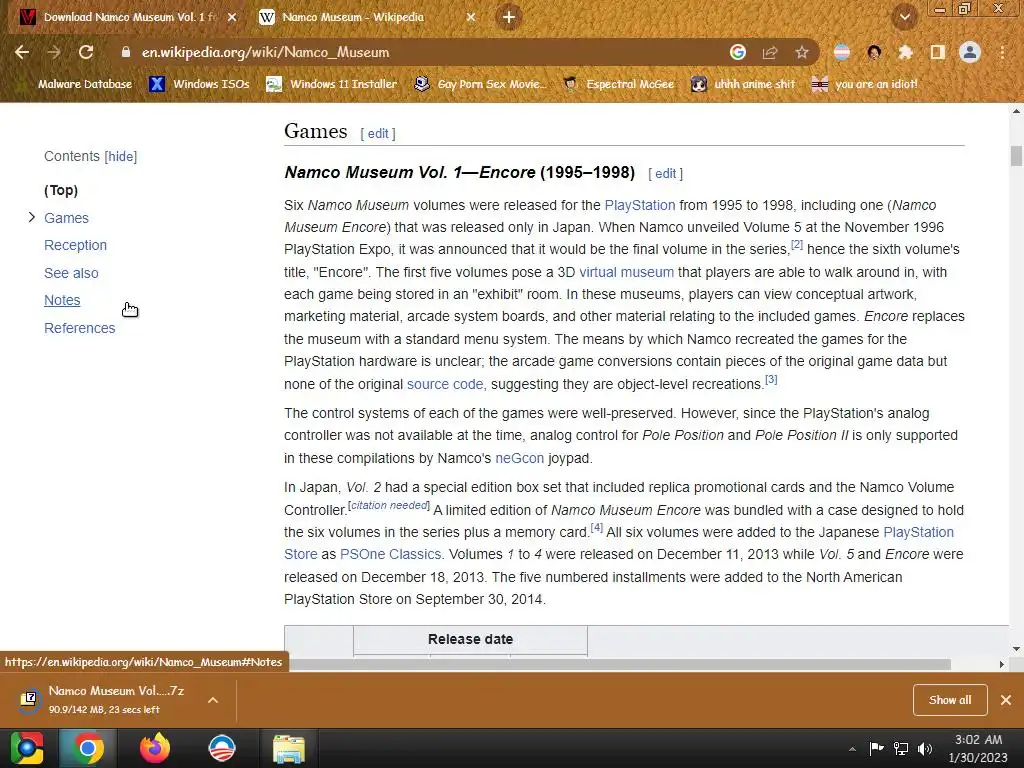The image size is (1024, 768).
Task: Open footnote reference [3]
Action: (x=771, y=379)
